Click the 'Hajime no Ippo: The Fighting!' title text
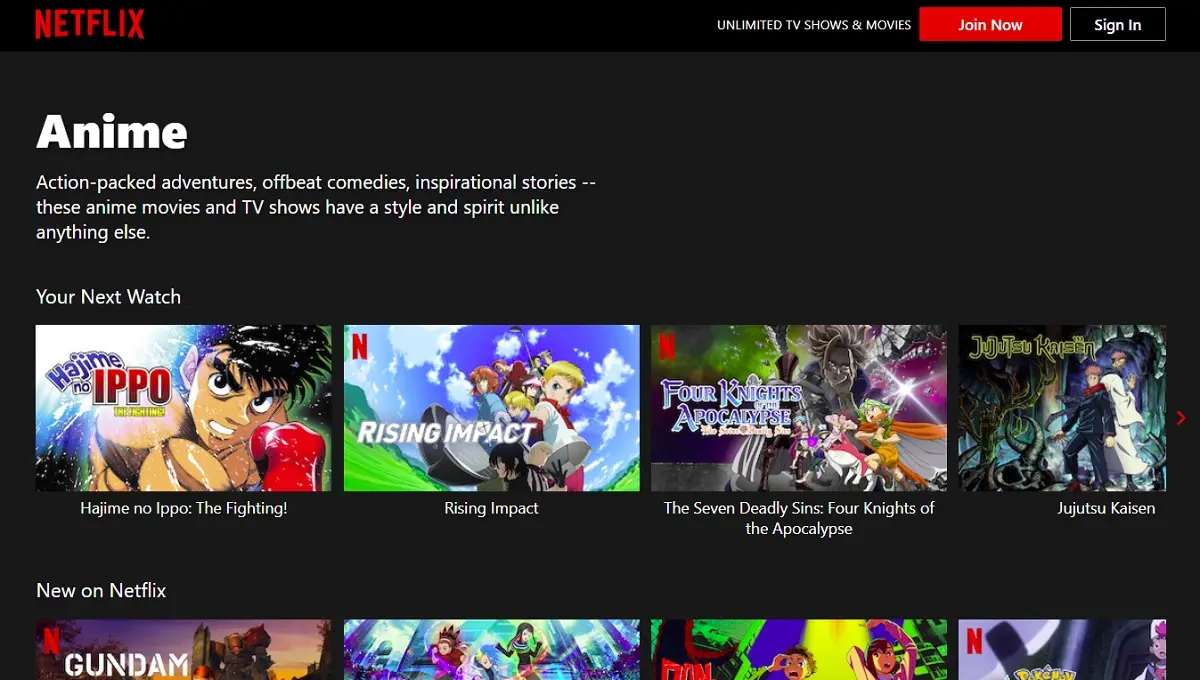 pos(183,508)
